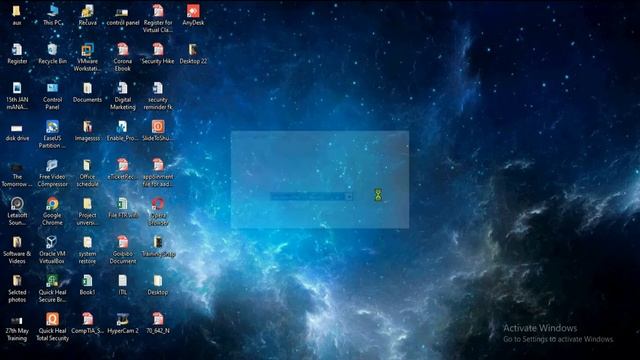Select the SlideToShu... shortcut icon
The width and height of the screenshot is (640, 360).
[158, 131]
